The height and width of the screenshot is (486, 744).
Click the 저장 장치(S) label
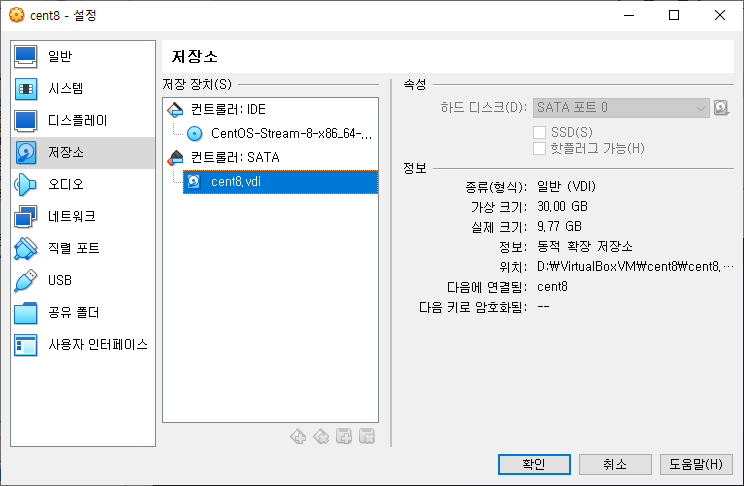tap(197, 84)
